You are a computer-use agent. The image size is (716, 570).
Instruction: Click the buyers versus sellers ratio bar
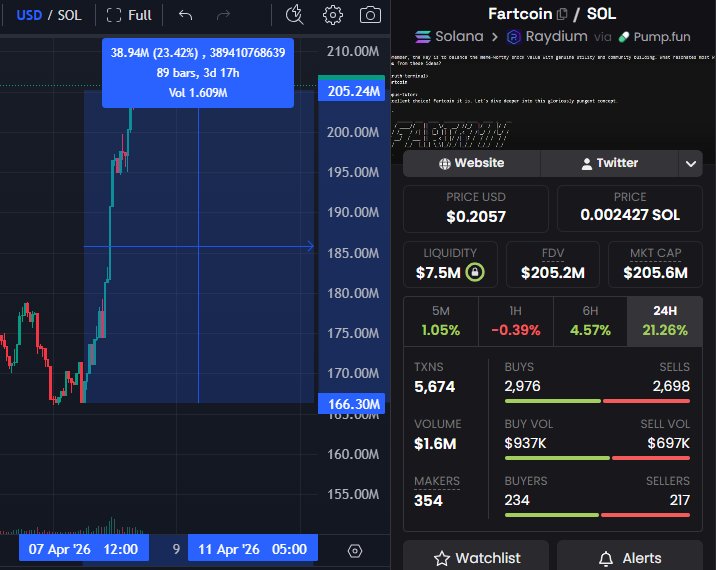(597, 515)
